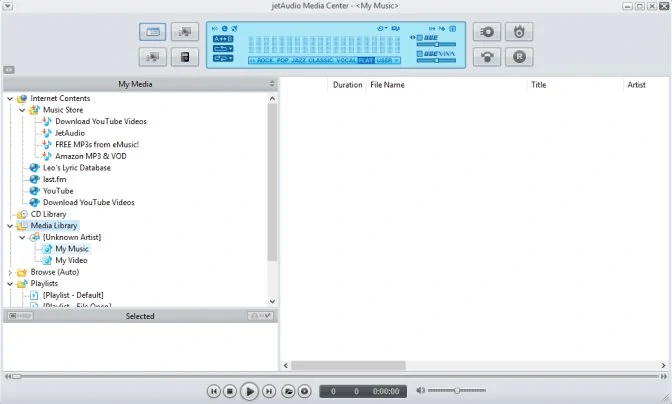The height and width of the screenshot is (404, 672).
Task: Click the eject disc button
Action: (304, 391)
